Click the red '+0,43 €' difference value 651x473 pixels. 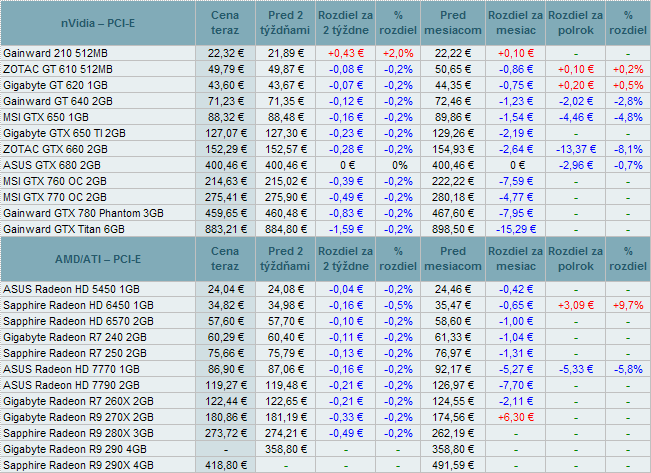(346, 53)
